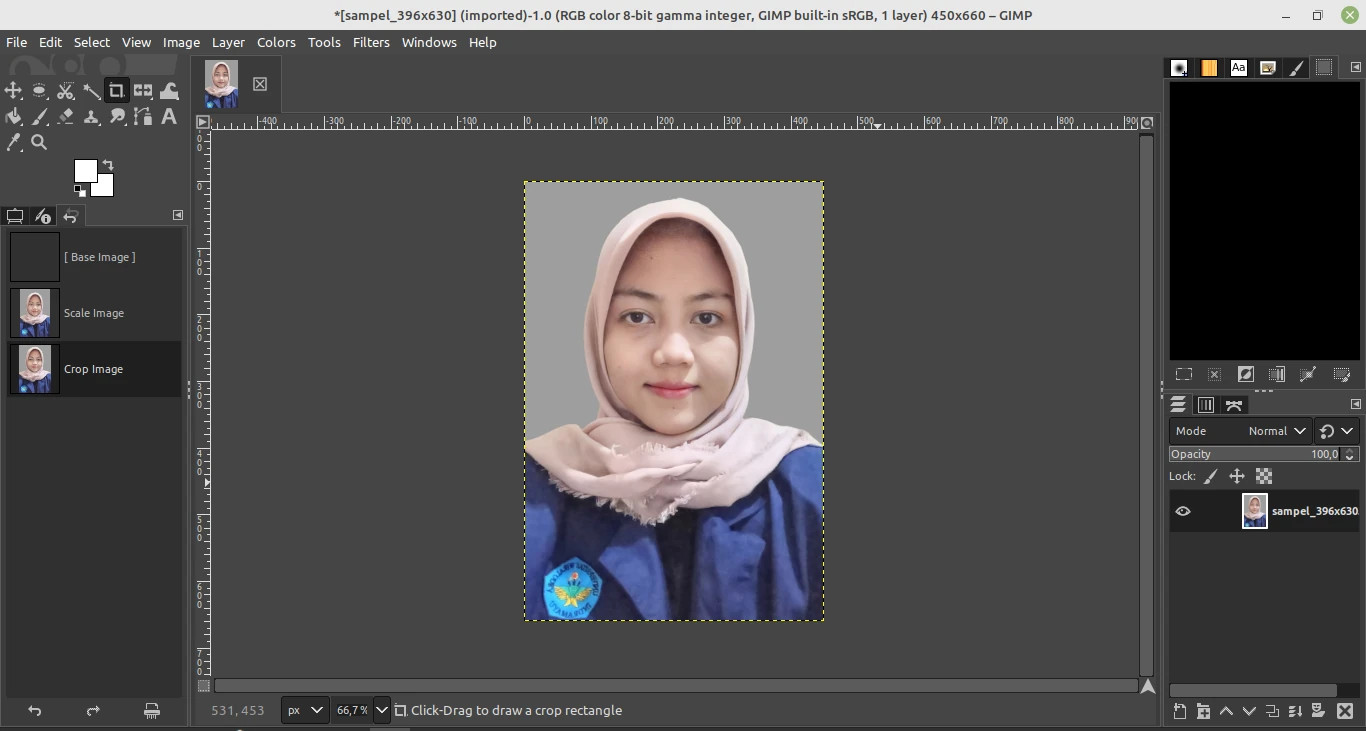
Task: Switch to the Paths tab
Action: point(1234,405)
